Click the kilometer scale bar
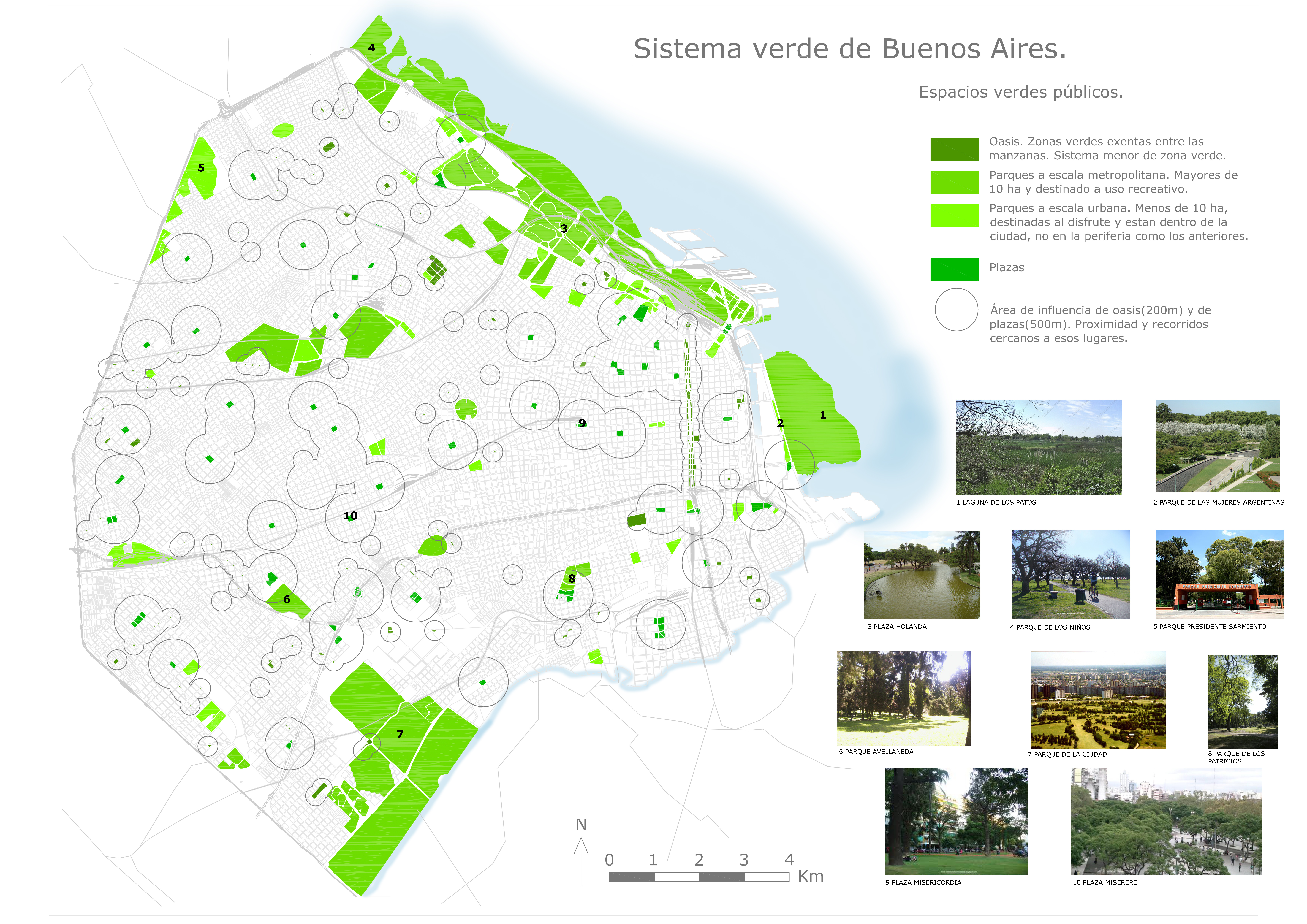The width and height of the screenshot is (1307, 924). [699, 877]
